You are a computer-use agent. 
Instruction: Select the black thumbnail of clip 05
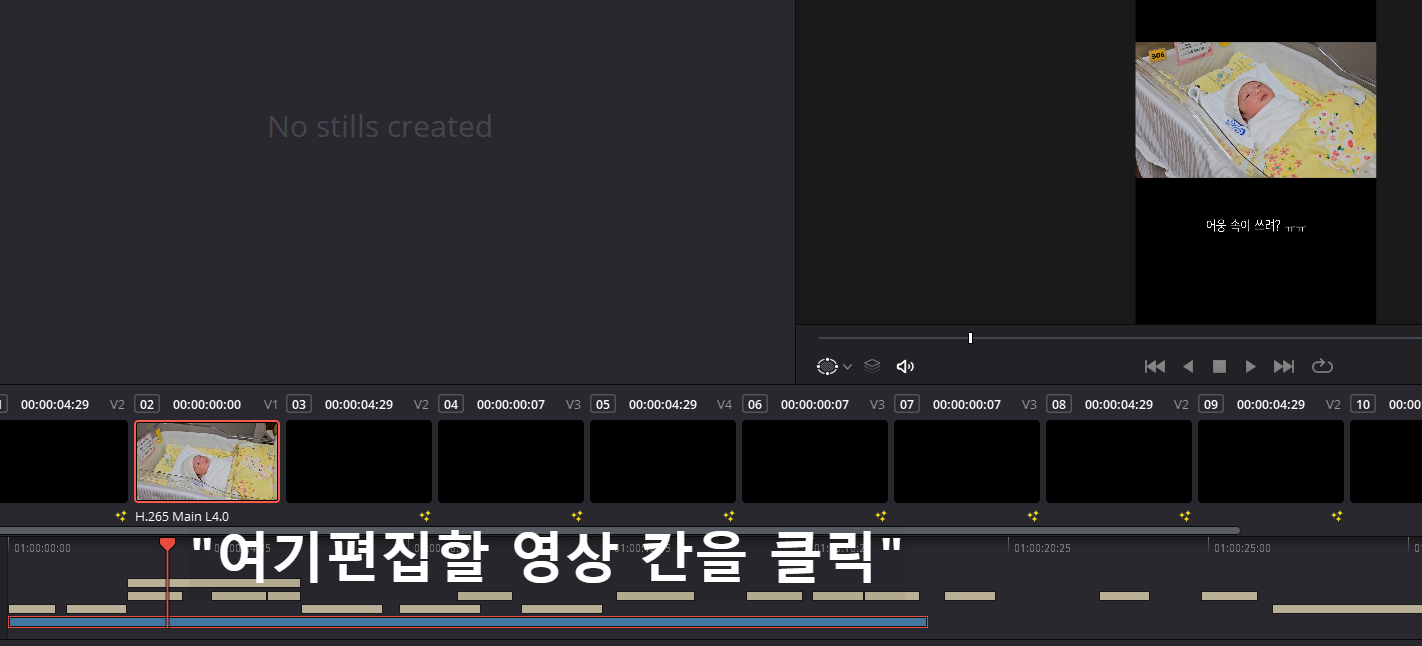663,461
